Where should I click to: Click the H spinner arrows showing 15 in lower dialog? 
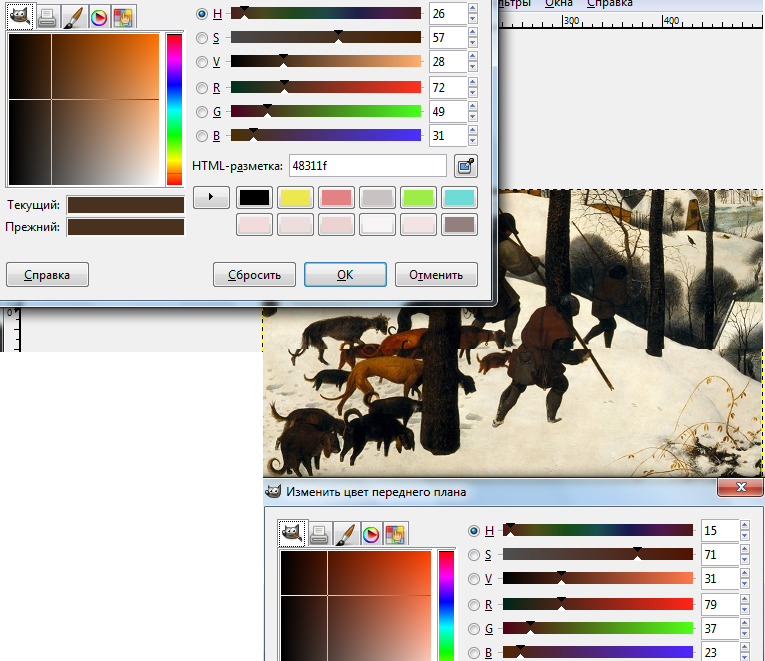745,530
